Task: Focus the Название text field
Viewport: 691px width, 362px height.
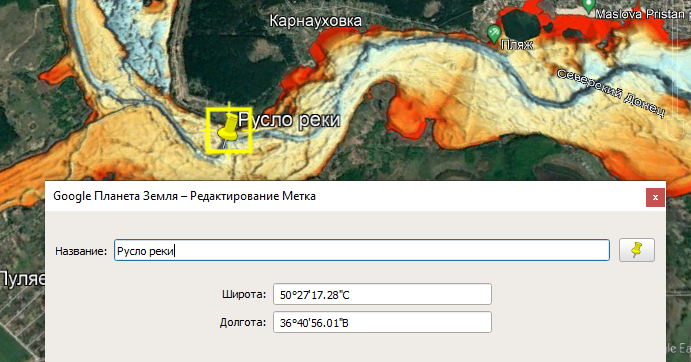Action: (362, 250)
